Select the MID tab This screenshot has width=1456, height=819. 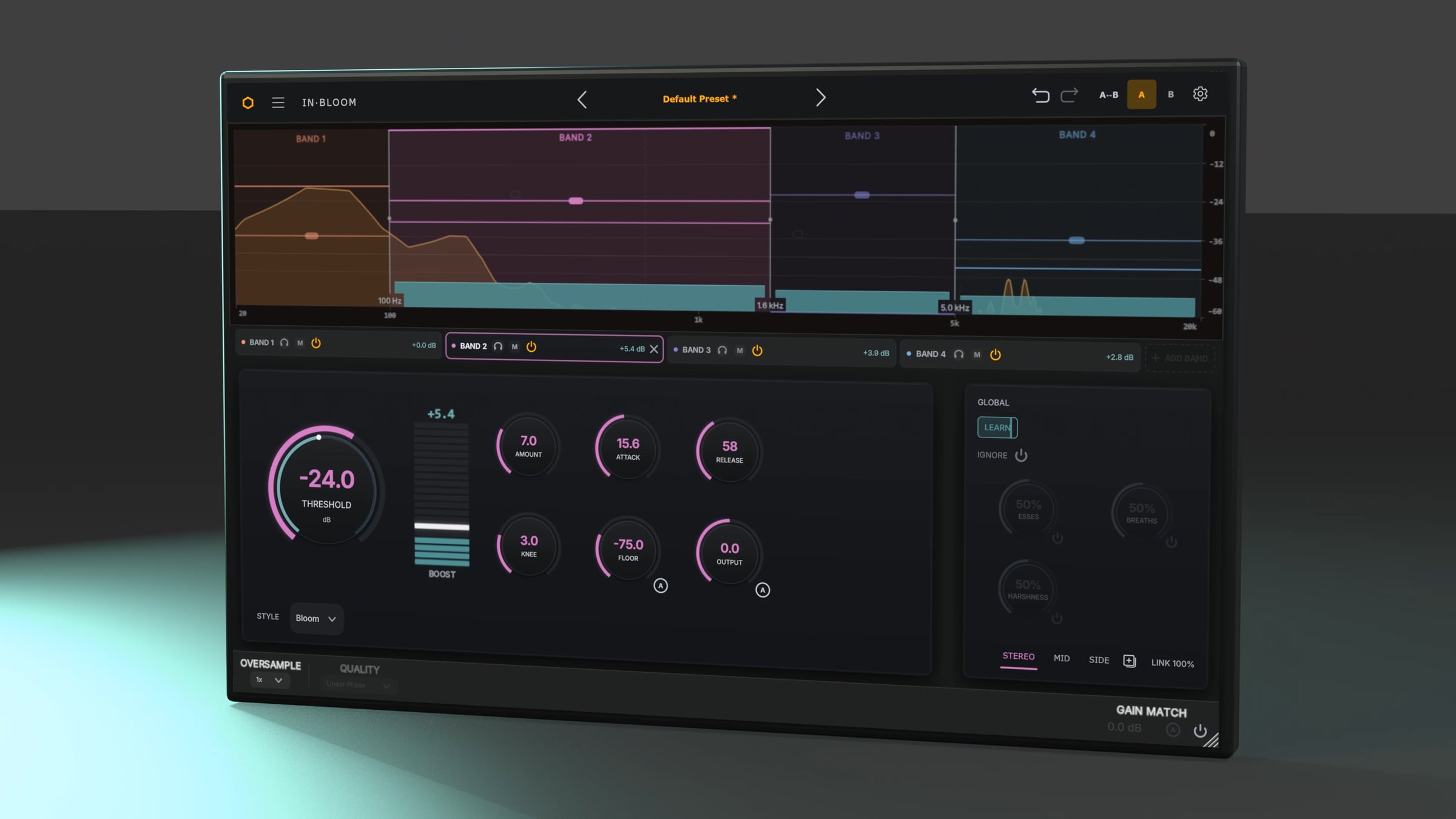point(1062,658)
